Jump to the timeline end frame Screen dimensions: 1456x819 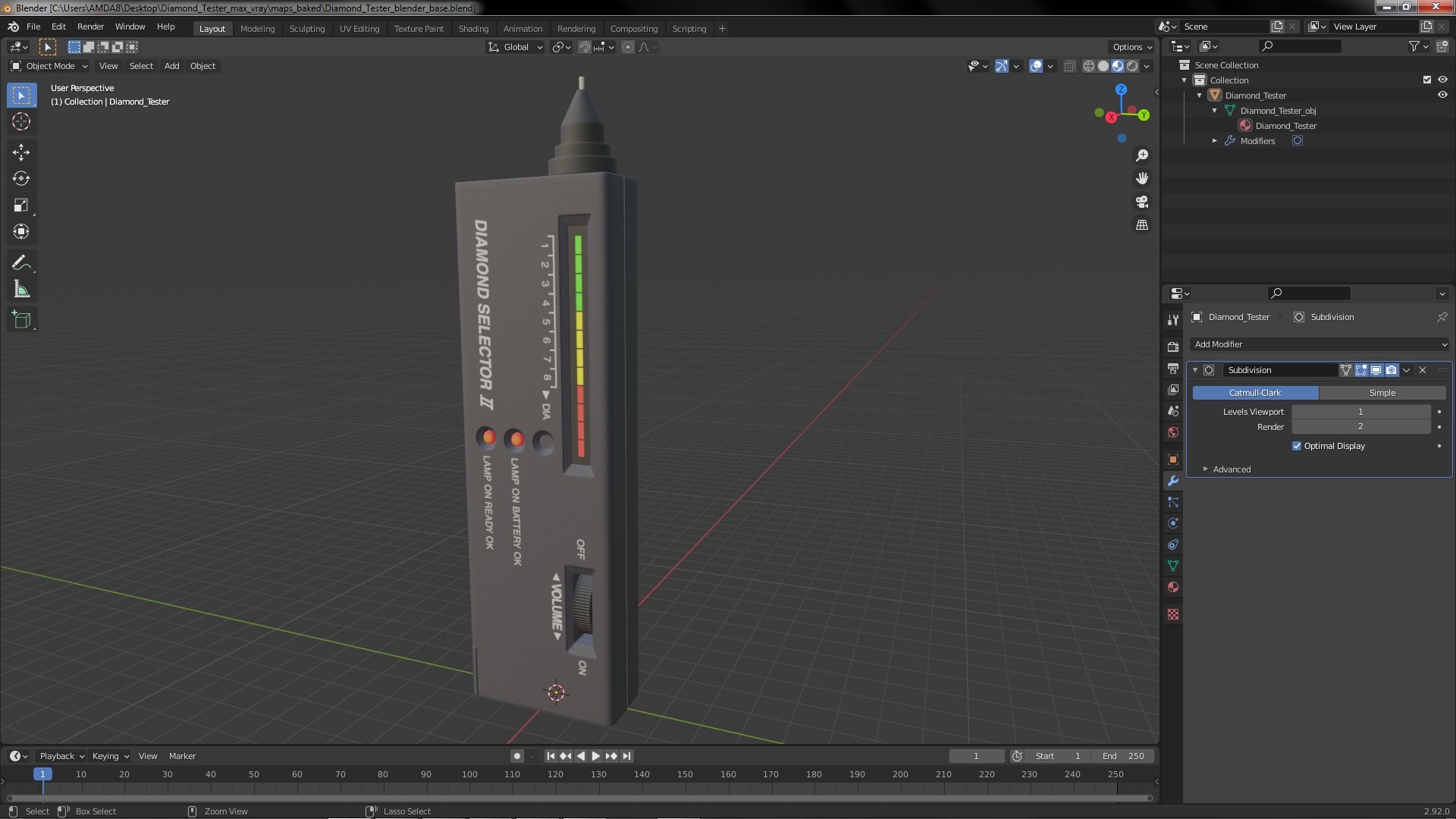pos(627,756)
